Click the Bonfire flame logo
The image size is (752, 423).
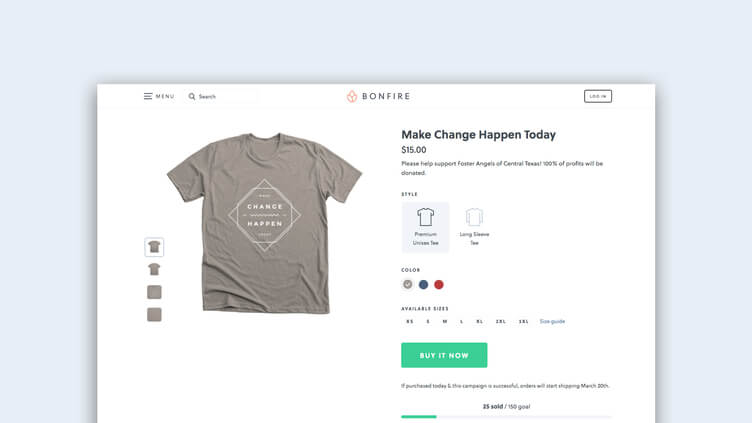click(352, 96)
